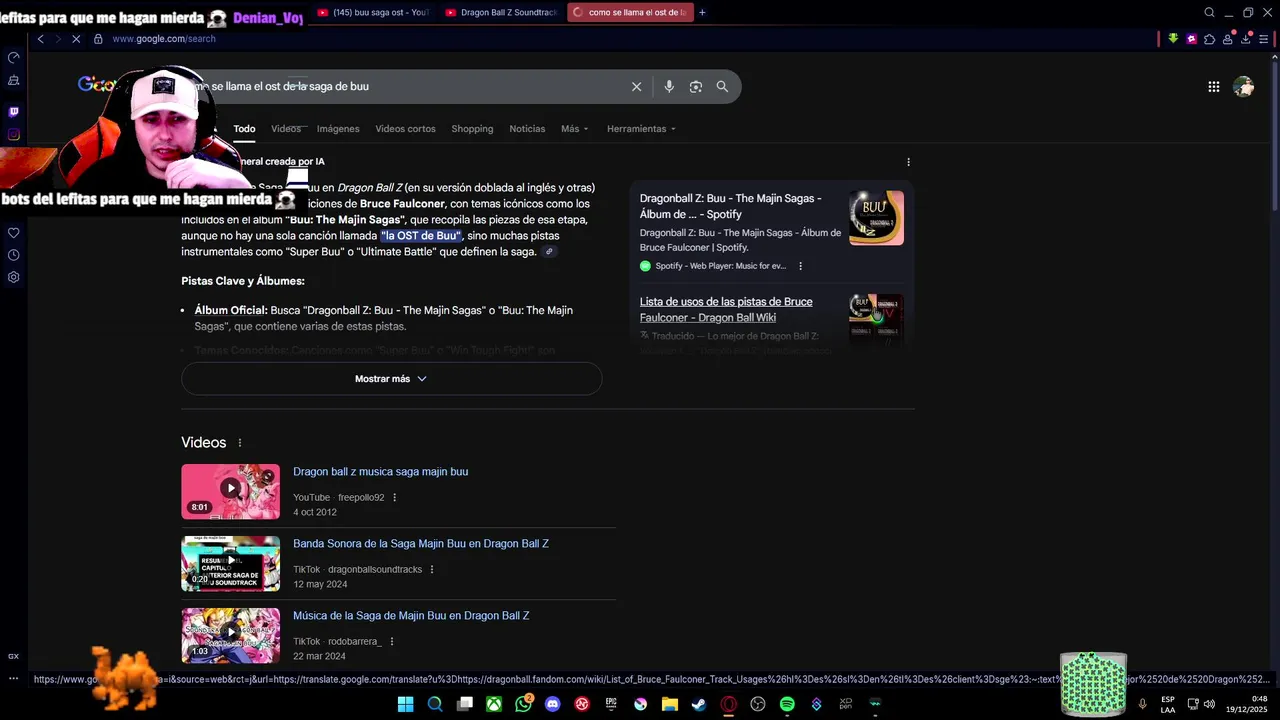The width and height of the screenshot is (1280, 720).
Task: Switch to Dragon Ball Z Soundtrack tab
Action: pyautogui.click(x=501, y=13)
